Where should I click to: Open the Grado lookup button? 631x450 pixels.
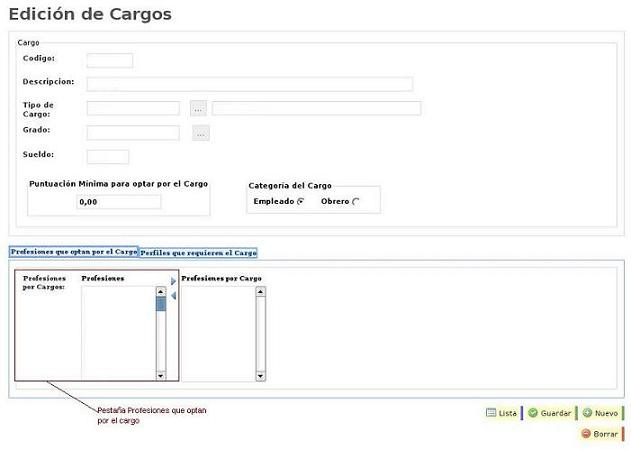pos(201,133)
